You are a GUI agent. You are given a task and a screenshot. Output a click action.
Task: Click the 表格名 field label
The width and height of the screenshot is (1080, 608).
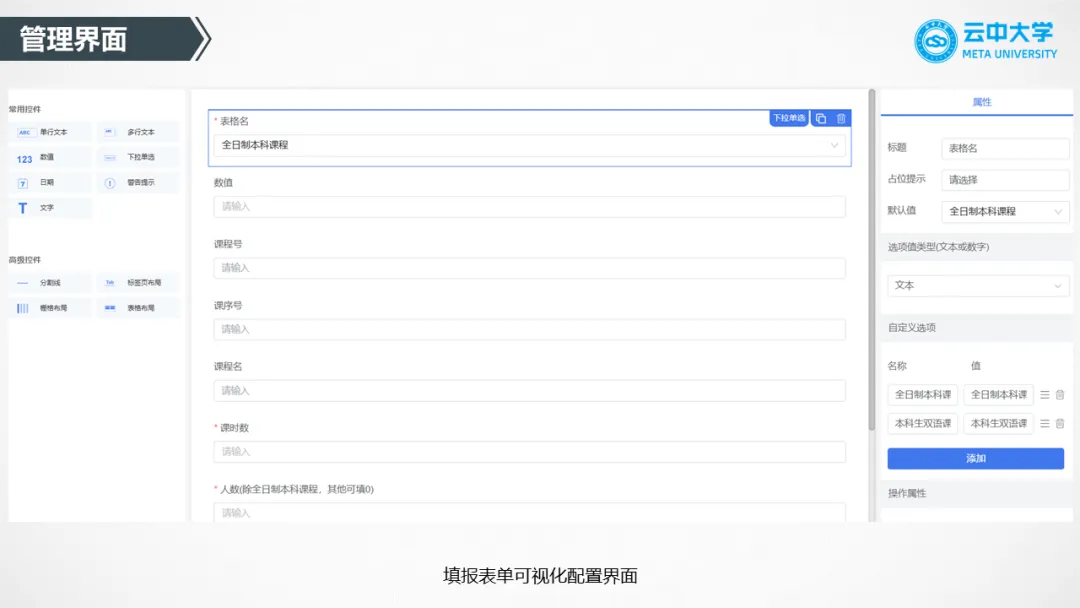(x=234, y=121)
